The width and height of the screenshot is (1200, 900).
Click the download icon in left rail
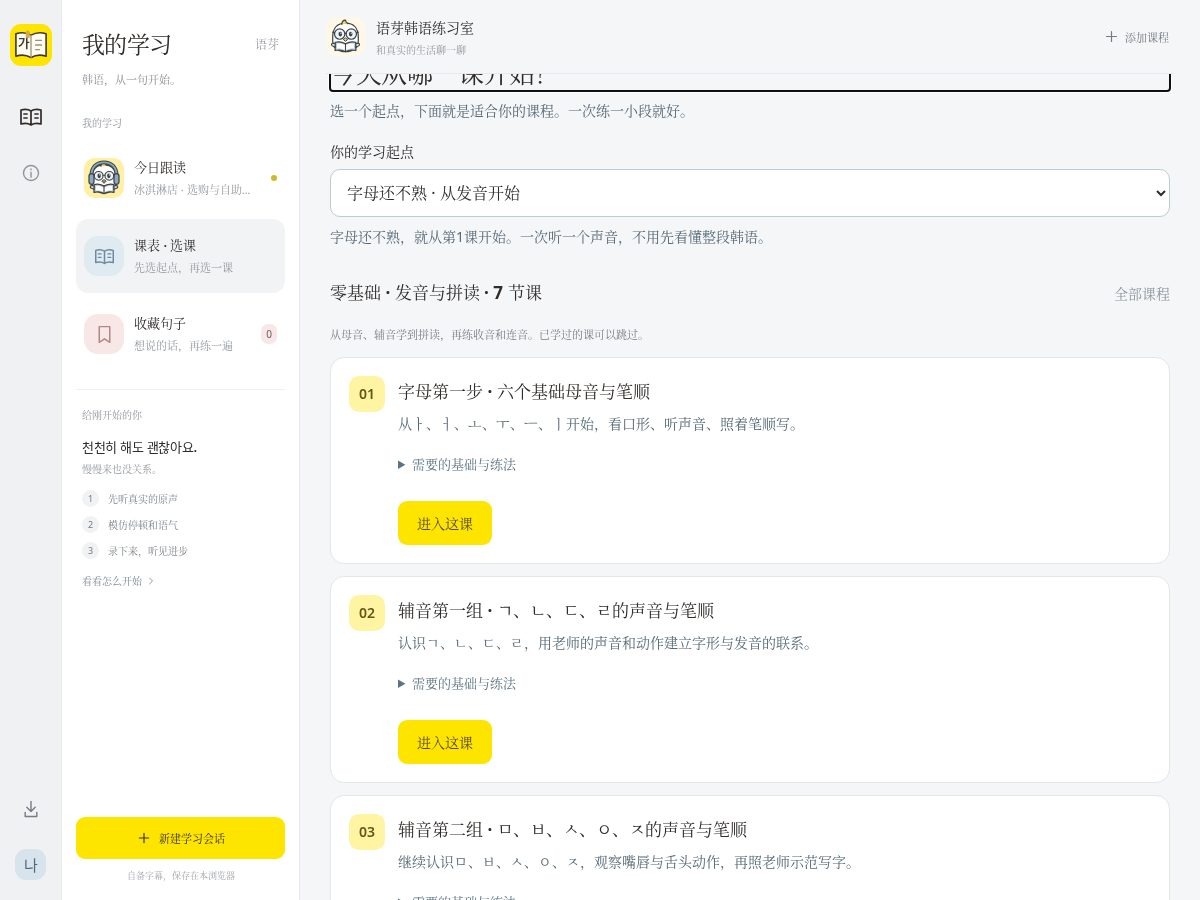[x=31, y=809]
